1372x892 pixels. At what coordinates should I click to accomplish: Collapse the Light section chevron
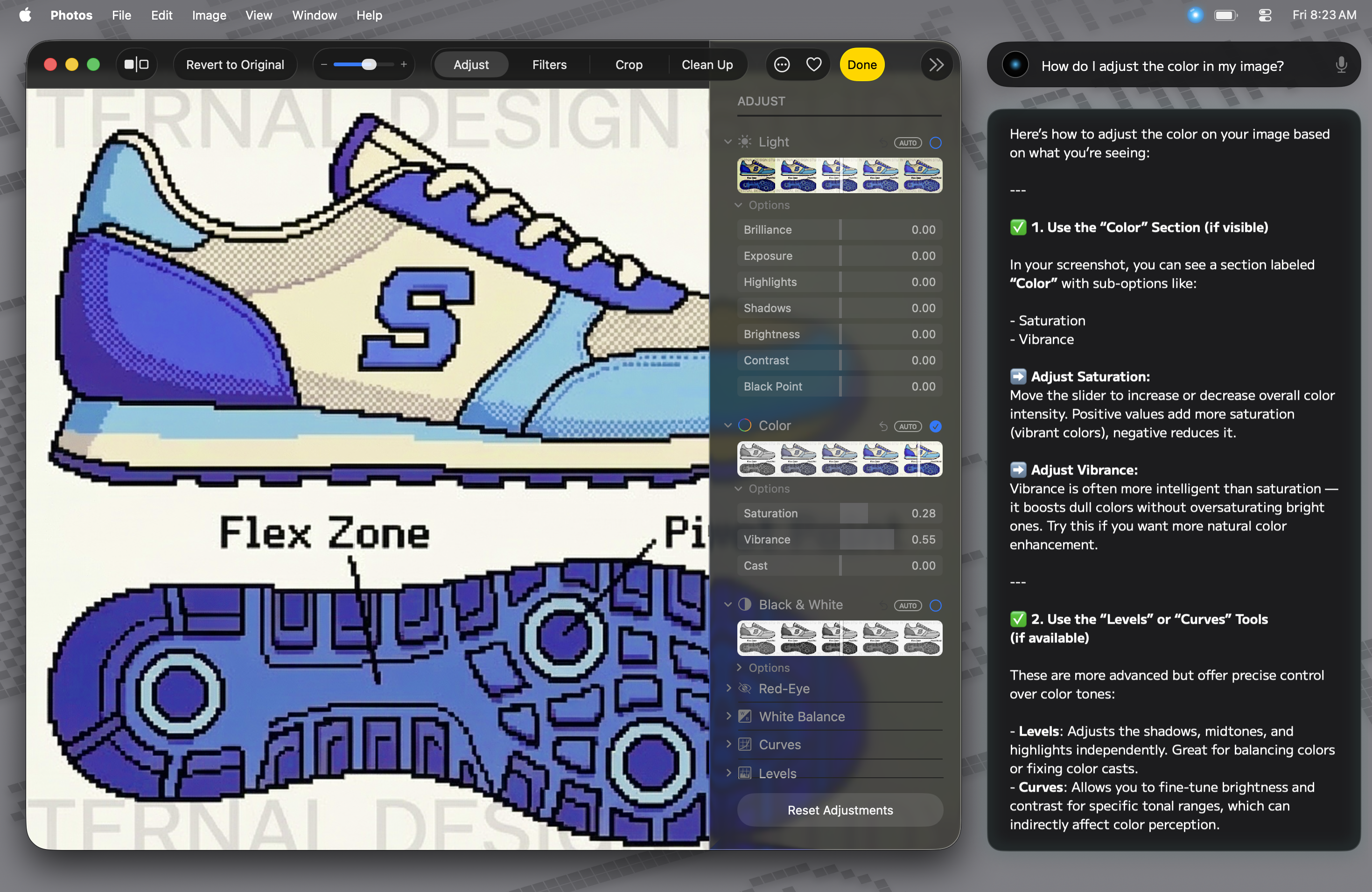[x=728, y=142]
